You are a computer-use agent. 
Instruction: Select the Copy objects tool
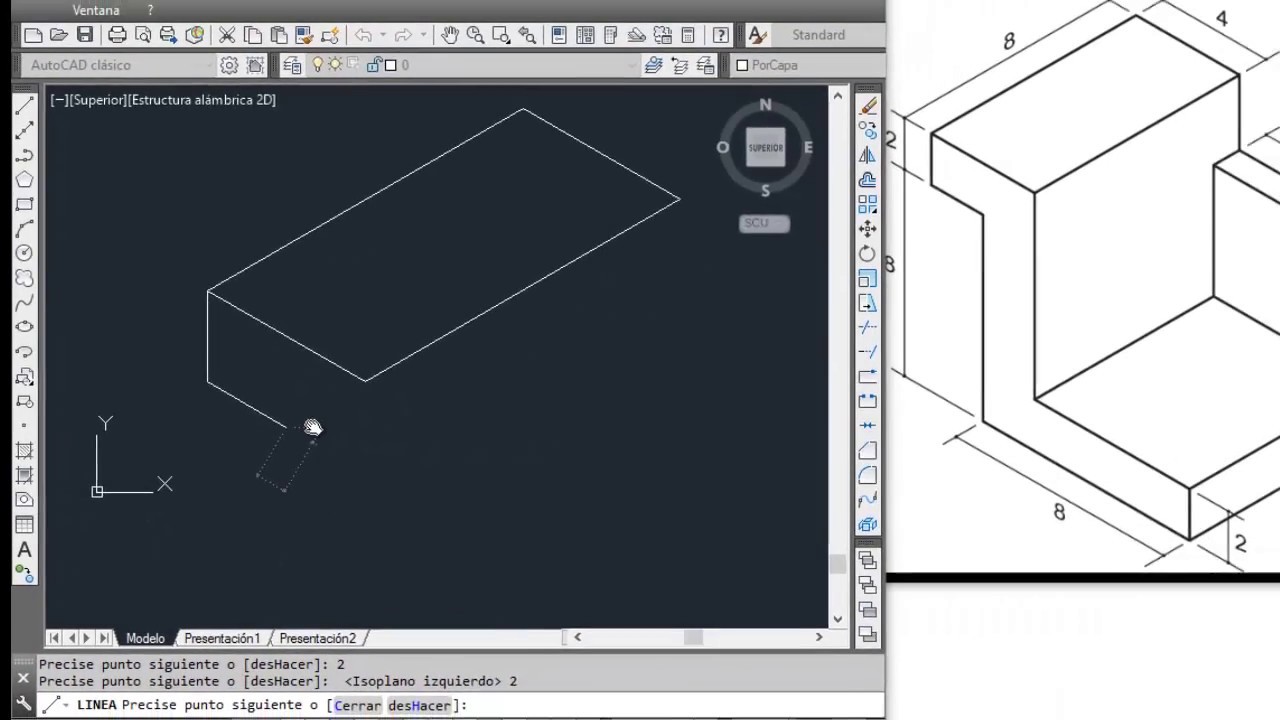[867, 131]
